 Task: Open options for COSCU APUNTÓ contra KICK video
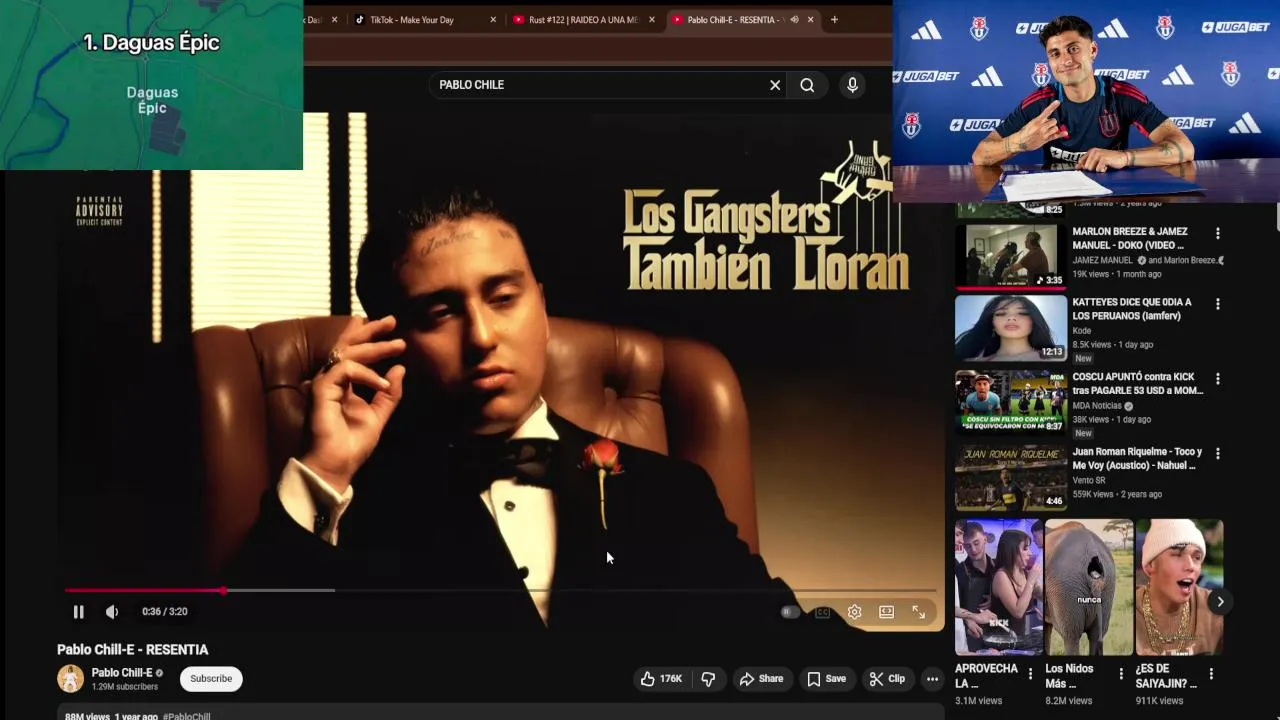coord(1217,379)
